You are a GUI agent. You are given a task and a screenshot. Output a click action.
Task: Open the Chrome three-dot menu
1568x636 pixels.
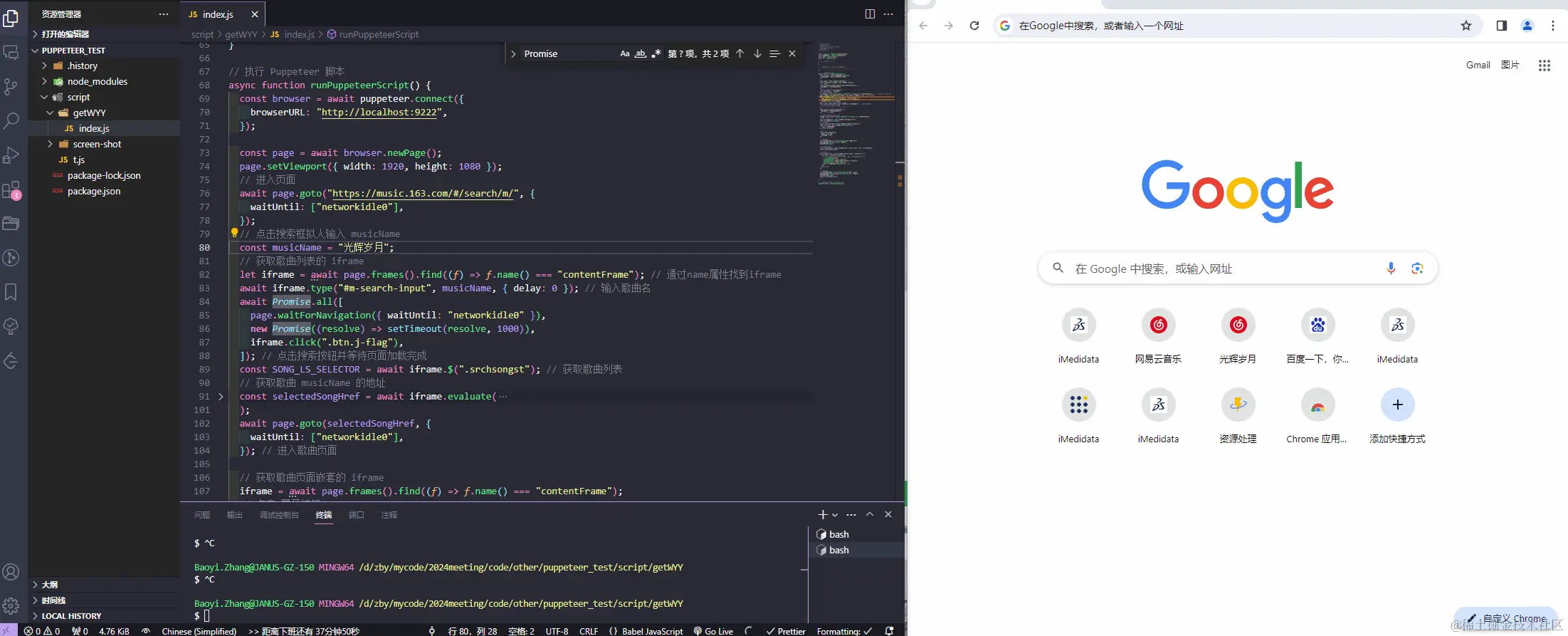point(1553,26)
